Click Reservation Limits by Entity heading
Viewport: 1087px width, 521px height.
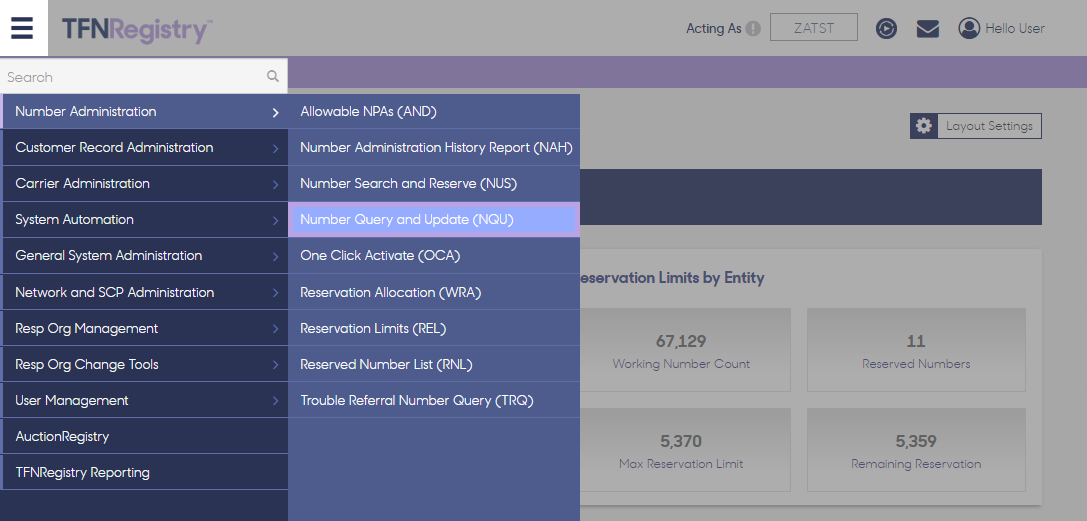(x=671, y=279)
